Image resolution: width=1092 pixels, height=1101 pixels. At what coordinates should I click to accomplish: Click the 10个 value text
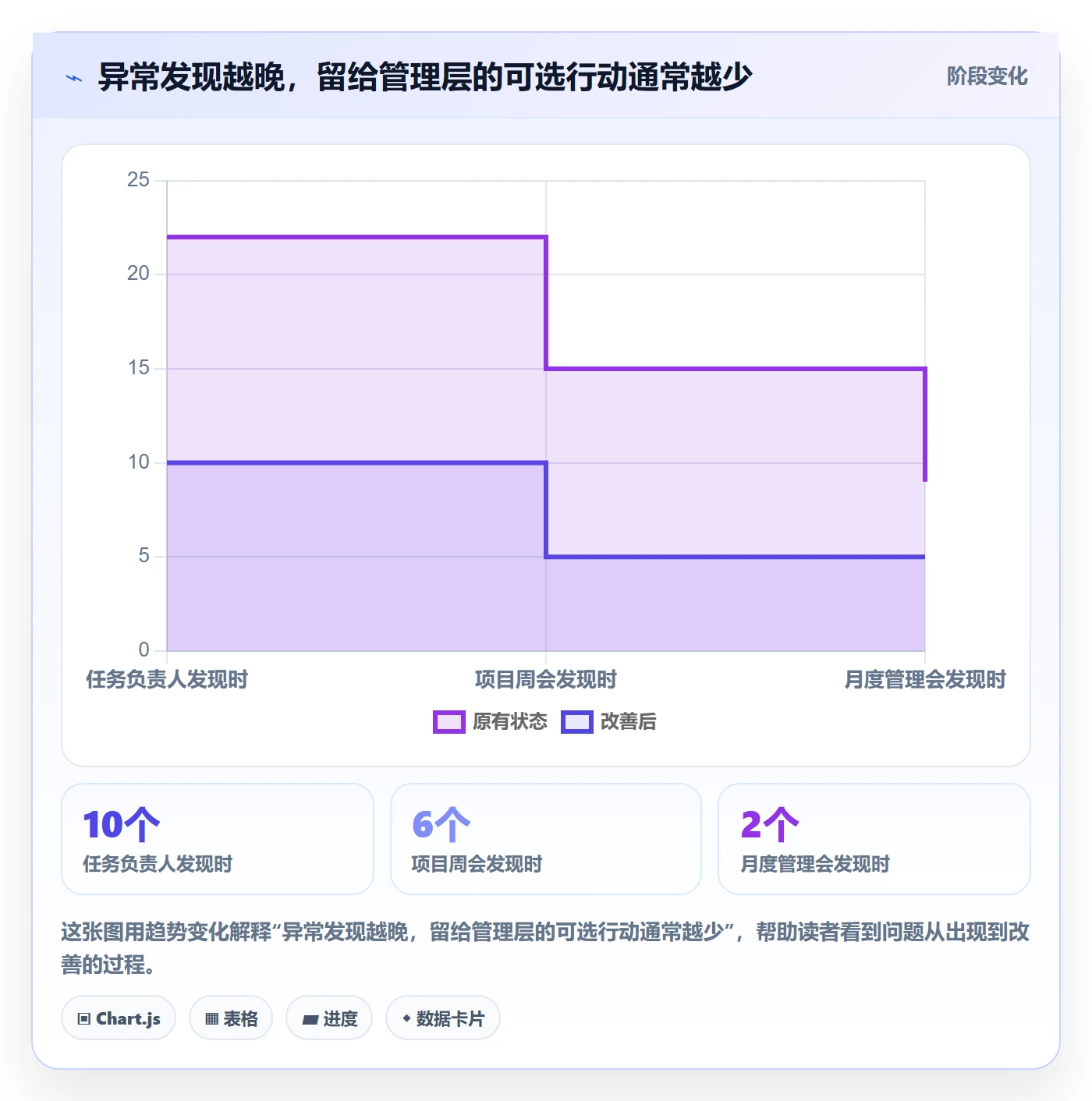122,825
